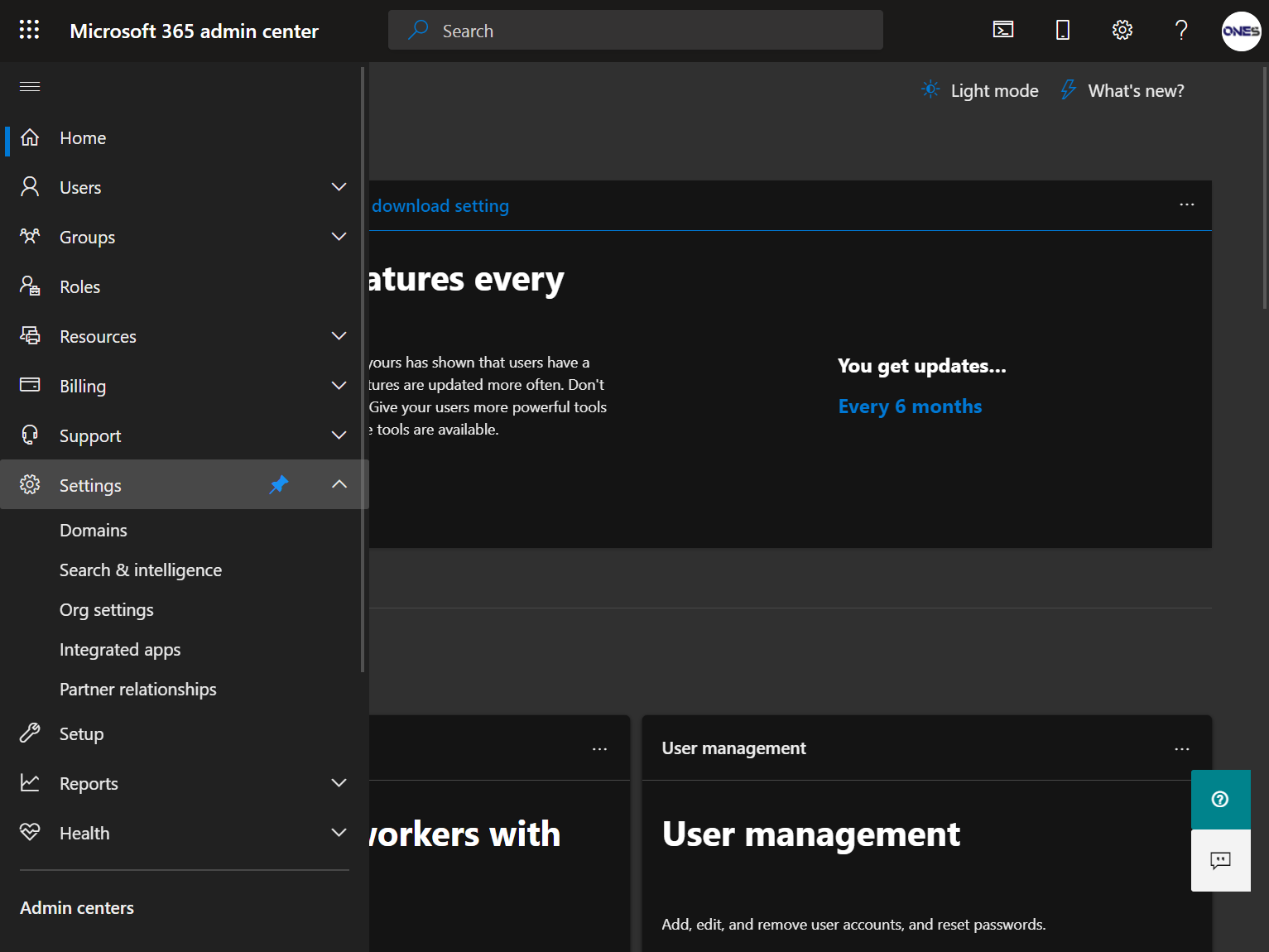
Task: Open Org settings in the sidebar
Action: tap(107, 610)
